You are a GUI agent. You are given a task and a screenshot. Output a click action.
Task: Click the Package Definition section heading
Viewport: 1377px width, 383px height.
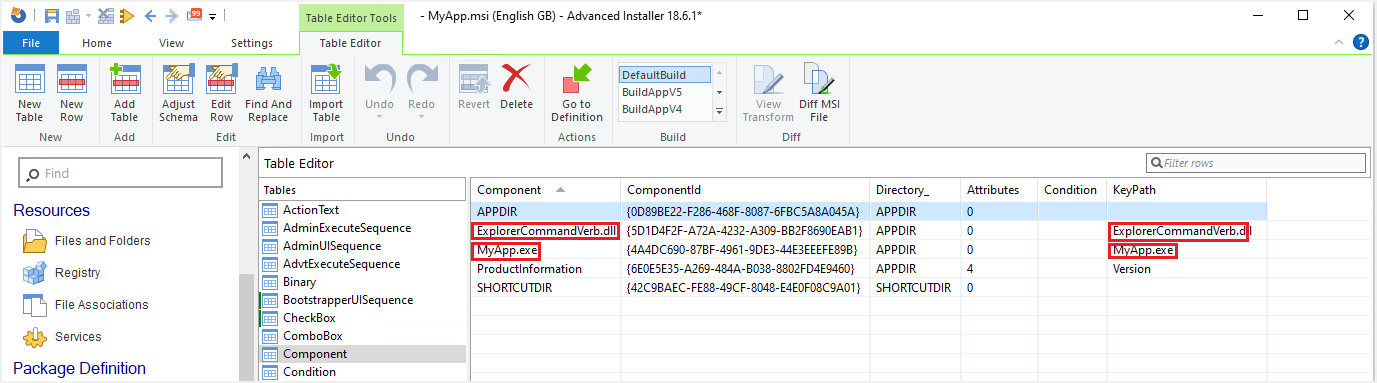coord(79,368)
